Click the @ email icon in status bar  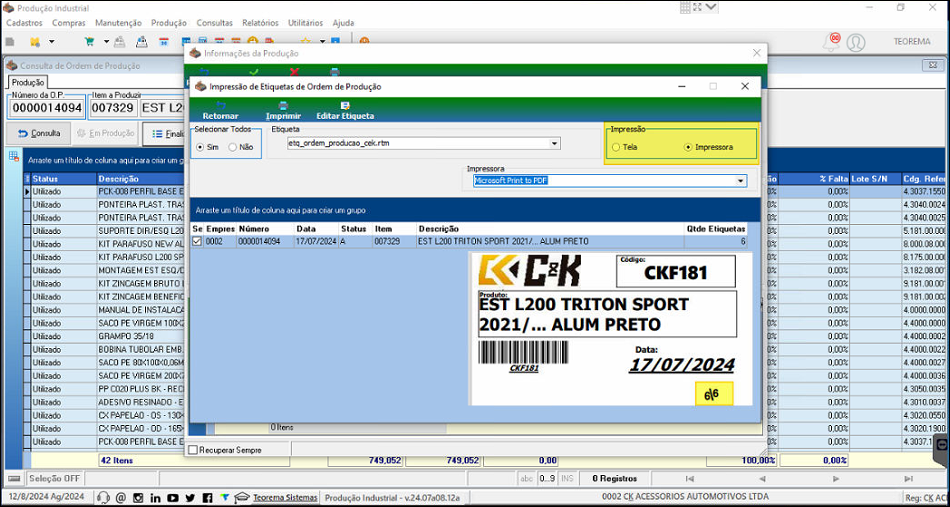tap(120, 497)
